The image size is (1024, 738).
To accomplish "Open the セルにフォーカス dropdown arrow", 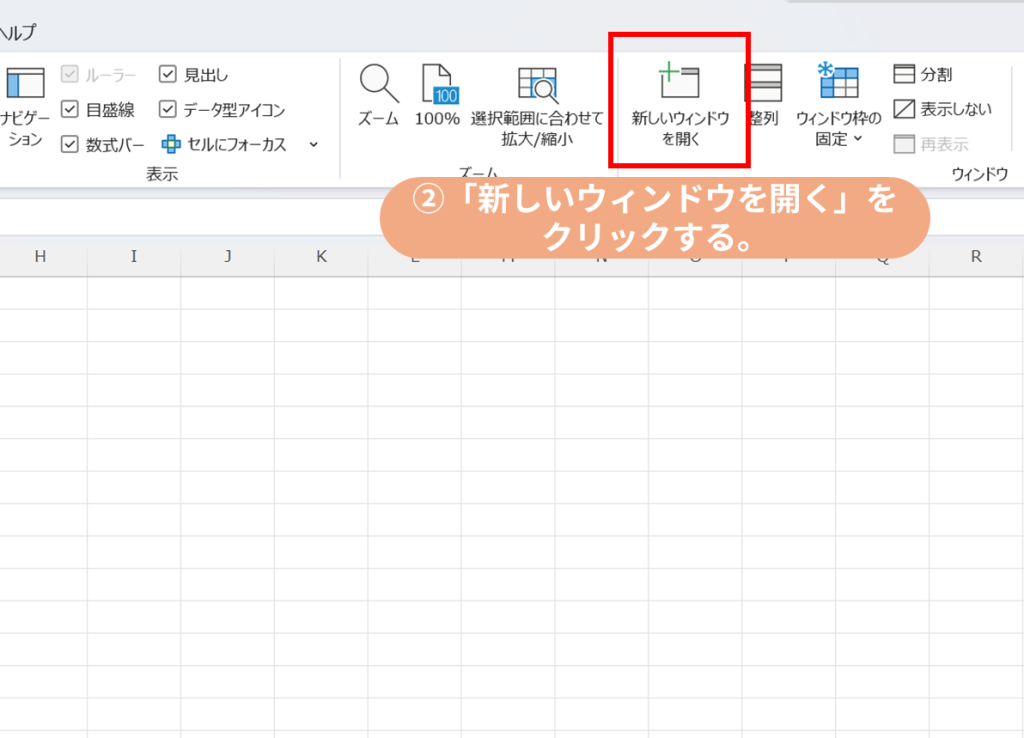I will coord(313,144).
